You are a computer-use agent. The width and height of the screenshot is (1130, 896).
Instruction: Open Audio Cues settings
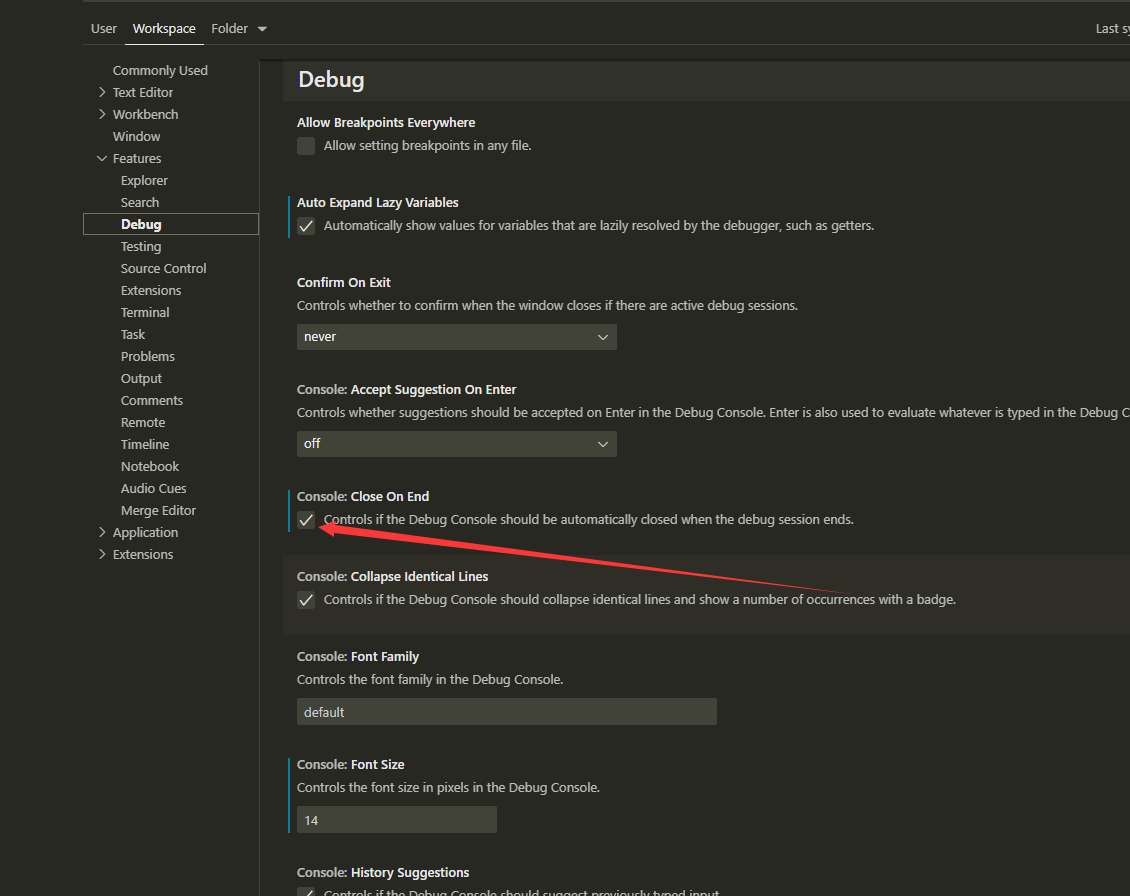click(x=154, y=488)
